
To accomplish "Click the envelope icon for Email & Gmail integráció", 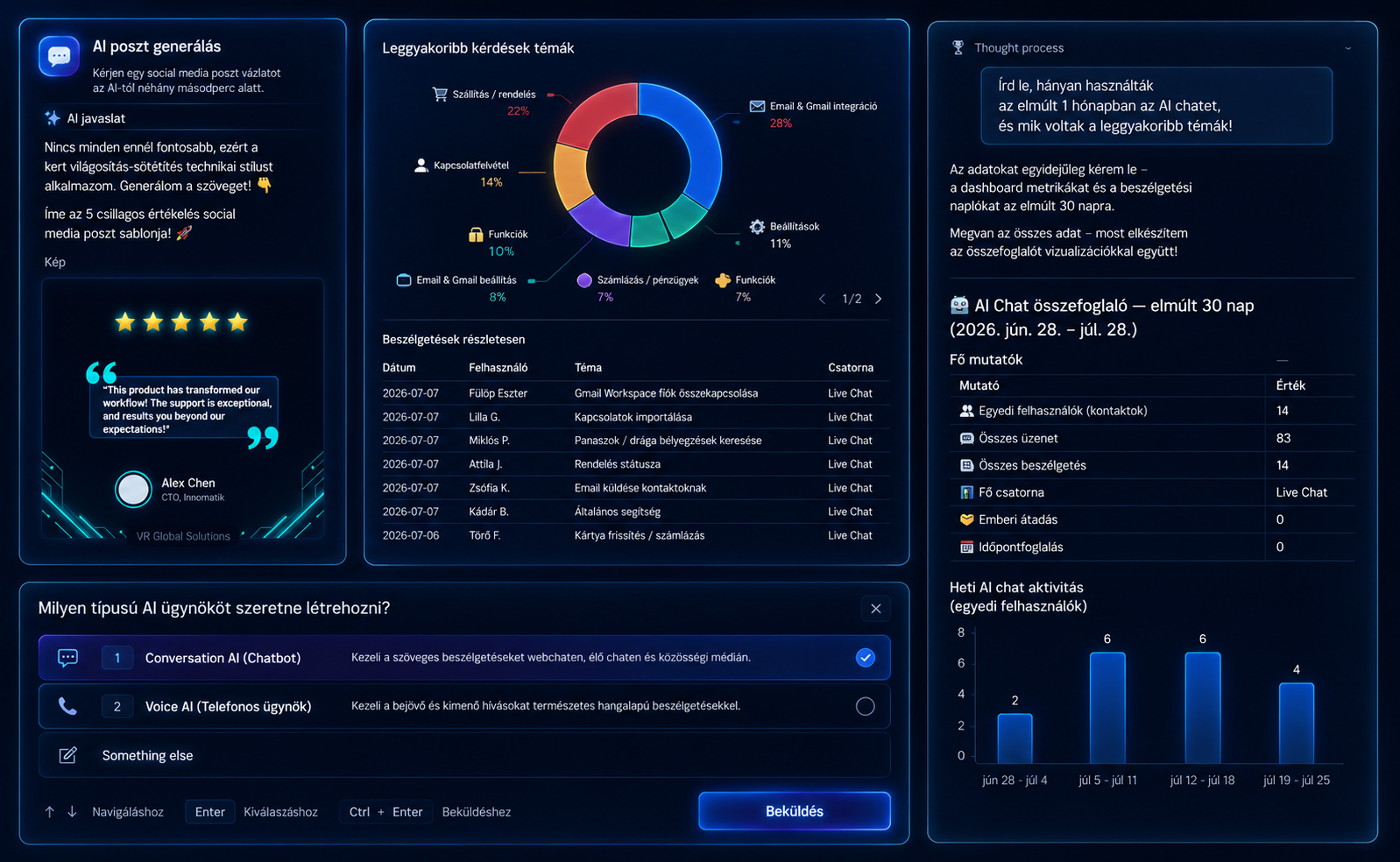I will click(x=757, y=106).
